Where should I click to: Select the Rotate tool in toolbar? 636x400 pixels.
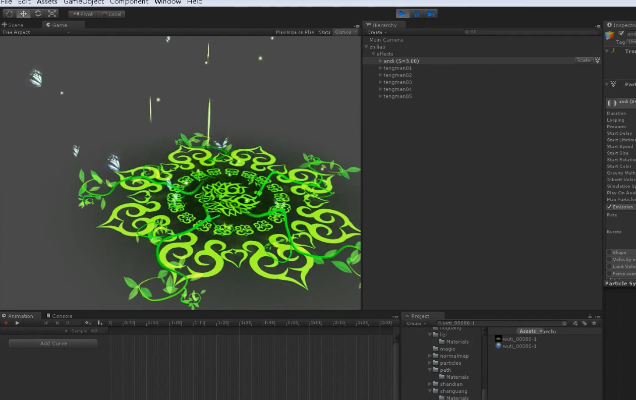click(x=38, y=14)
